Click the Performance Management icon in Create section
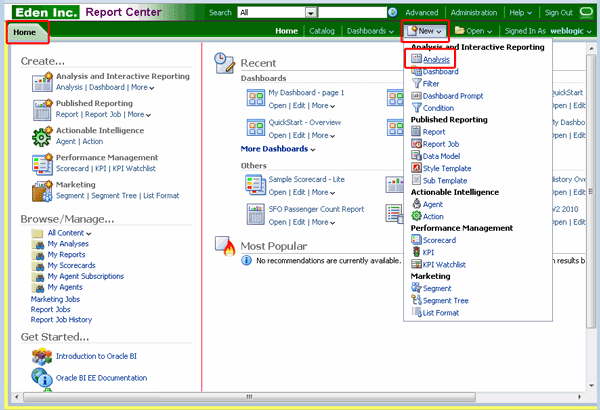The height and width of the screenshot is (410, 600). pos(42,163)
